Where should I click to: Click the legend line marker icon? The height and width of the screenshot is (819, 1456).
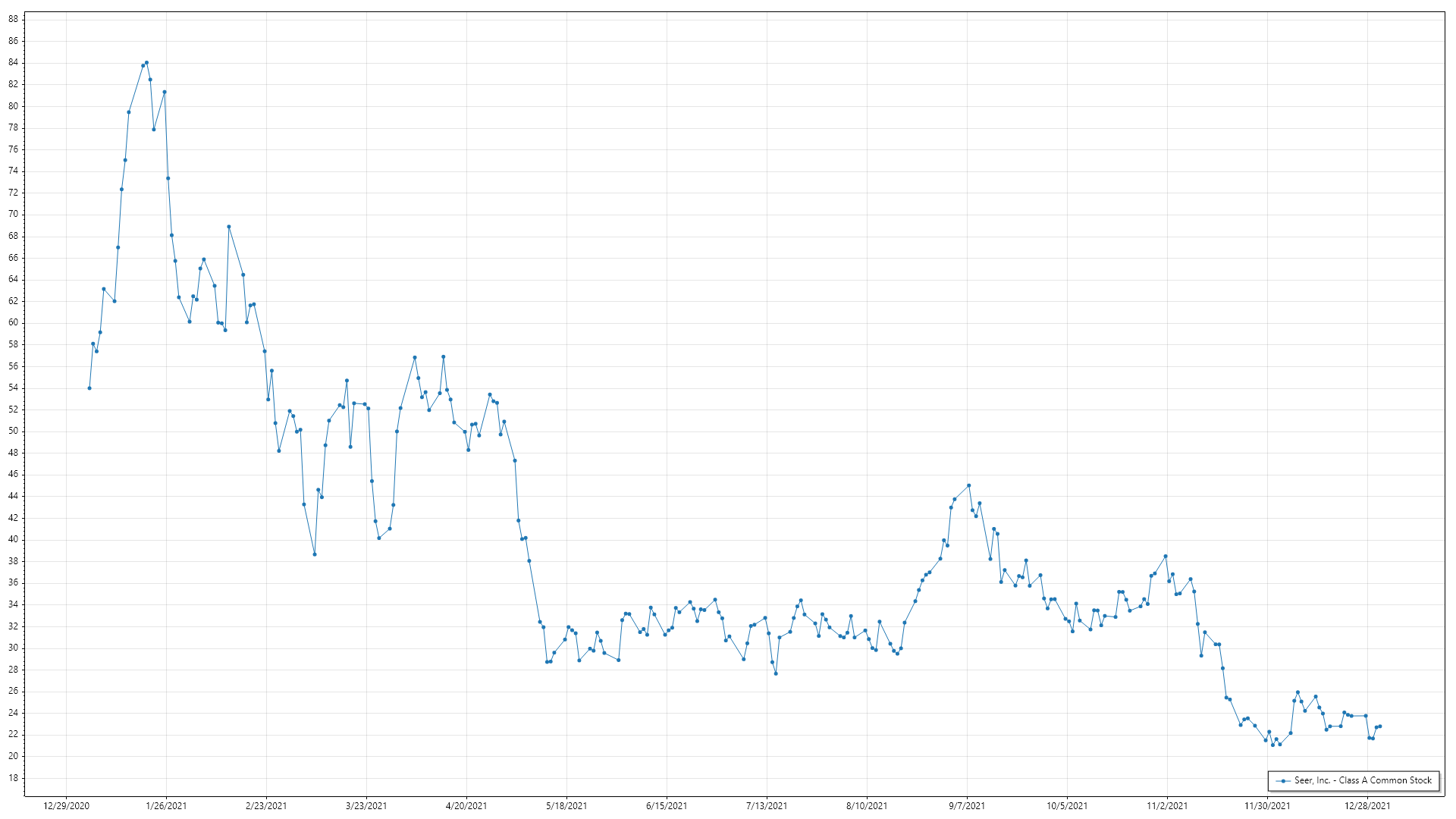pyautogui.click(x=1283, y=780)
